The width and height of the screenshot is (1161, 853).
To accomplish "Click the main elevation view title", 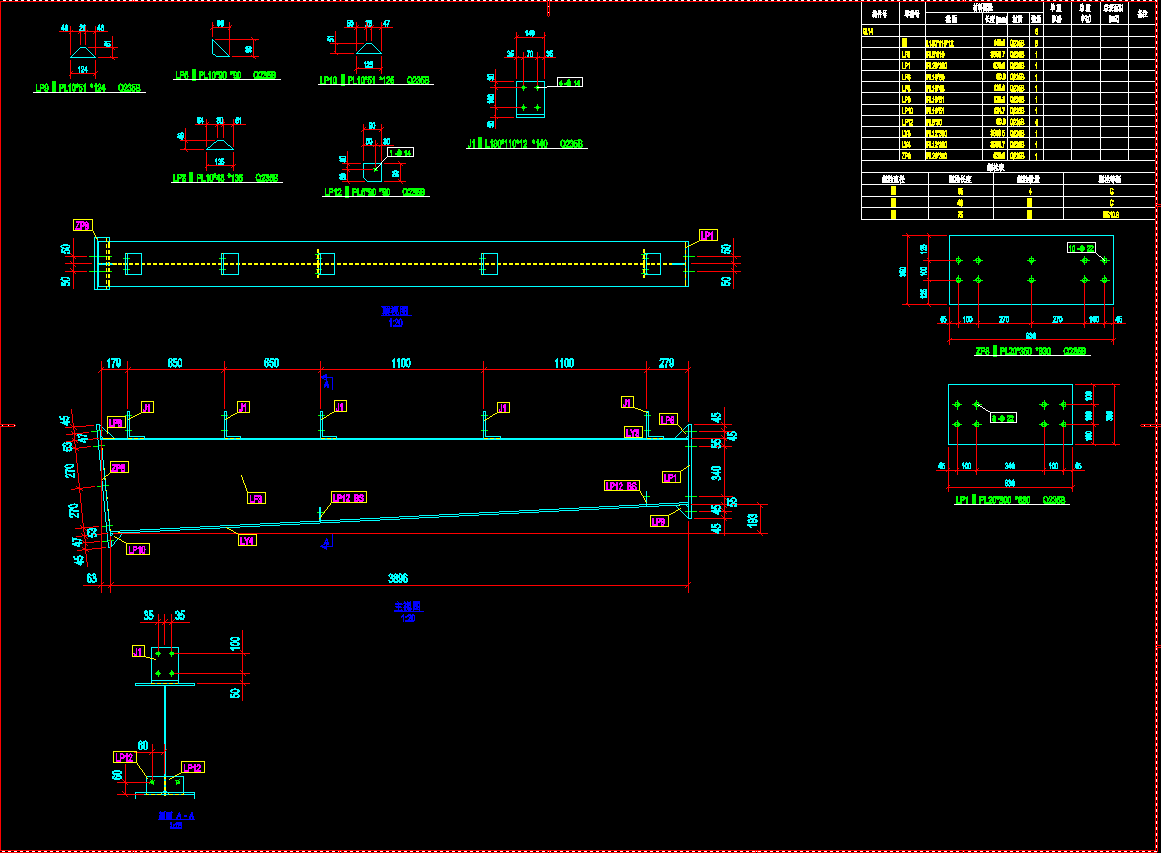I will click(408, 606).
